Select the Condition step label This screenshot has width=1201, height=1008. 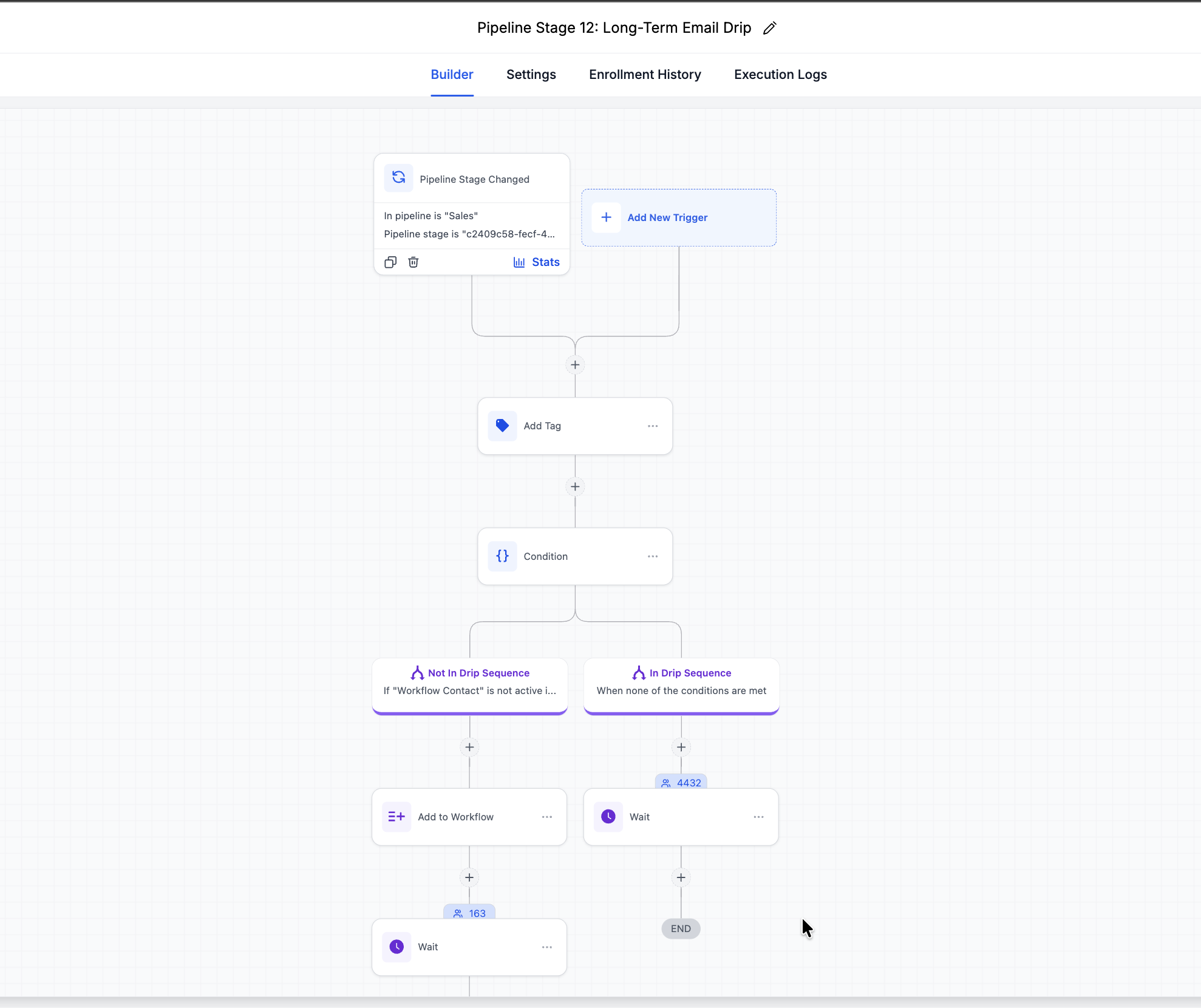(546, 556)
